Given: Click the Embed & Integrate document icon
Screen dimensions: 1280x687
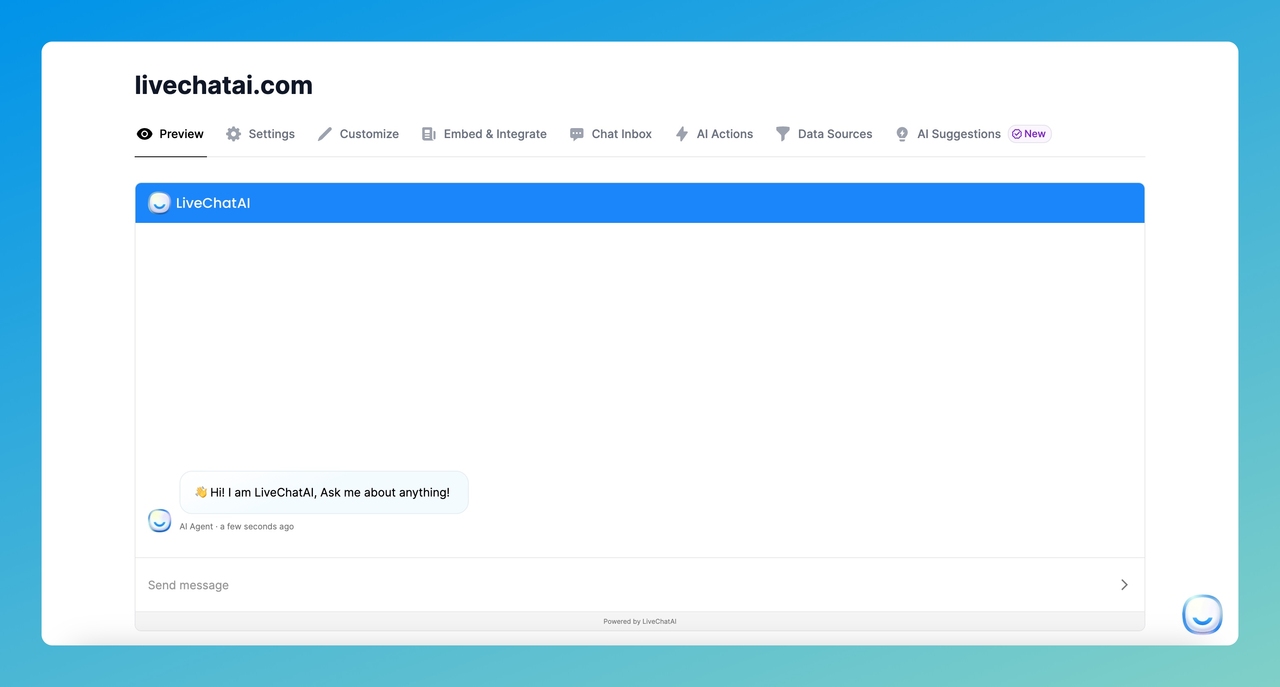Looking at the screenshot, I should (x=429, y=134).
